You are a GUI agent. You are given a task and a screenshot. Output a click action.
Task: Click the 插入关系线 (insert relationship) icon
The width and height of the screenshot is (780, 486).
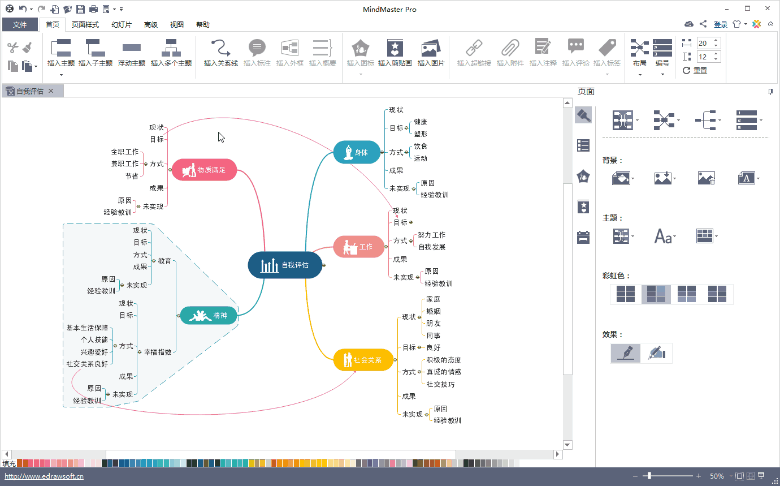(x=221, y=48)
